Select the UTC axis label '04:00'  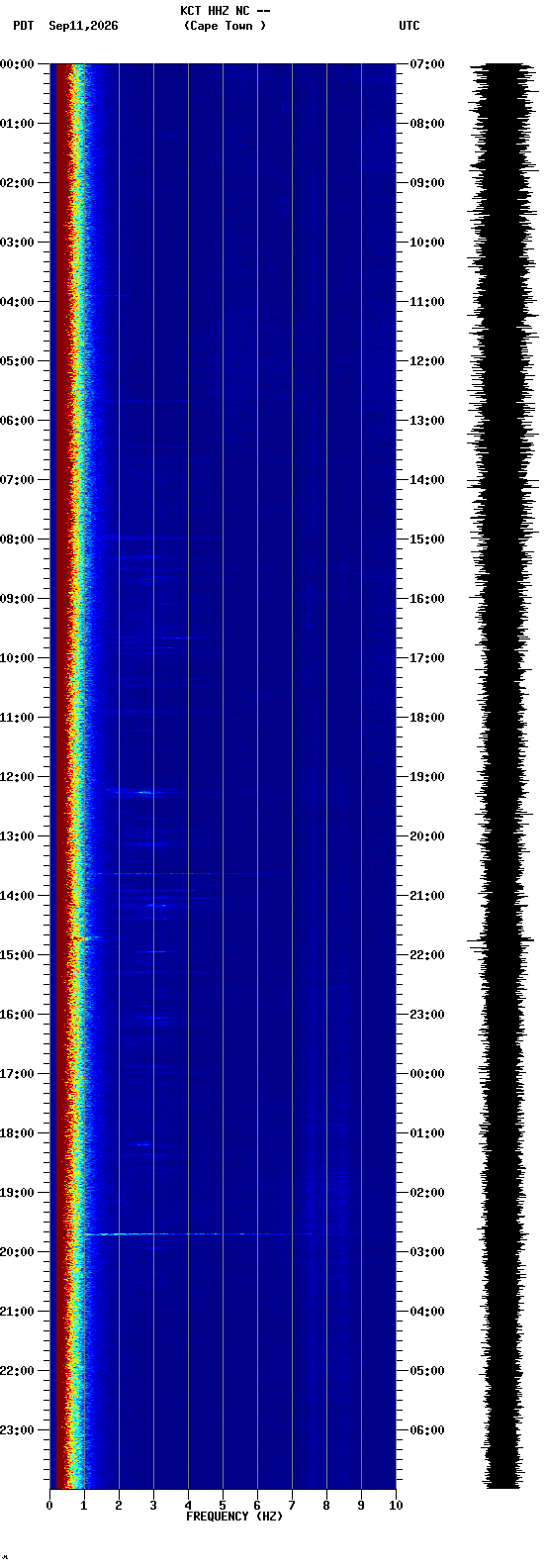(x=427, y=1312)
